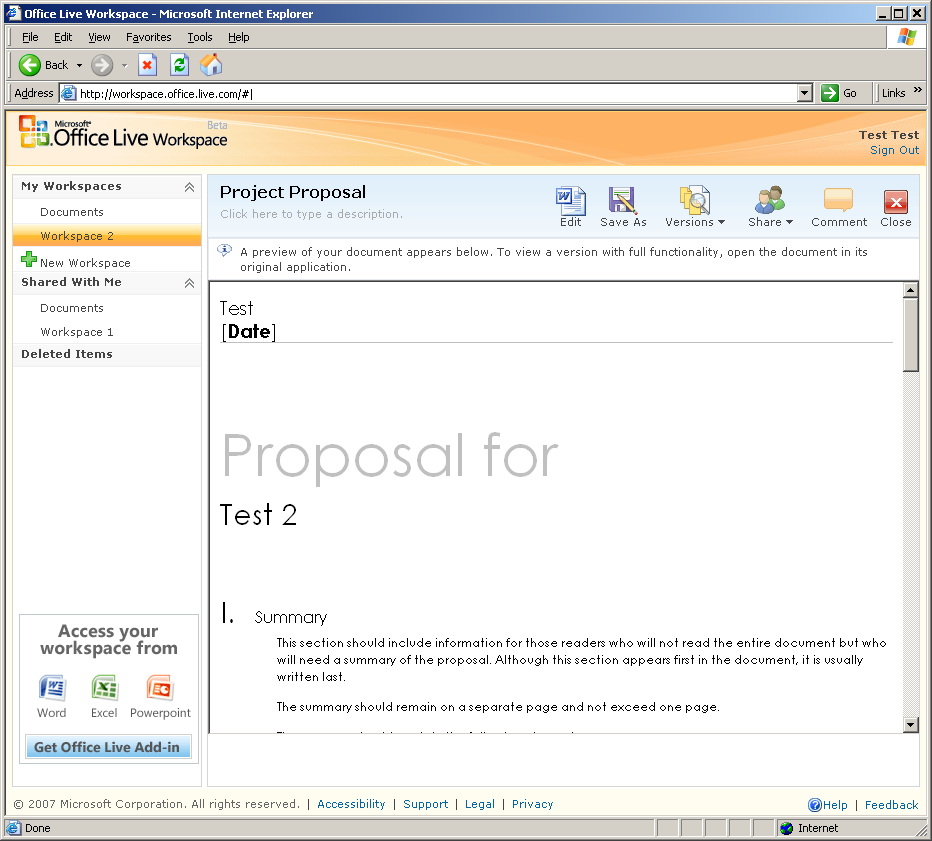Click the Stop loading red X icon
This screenshot has width=932, height=841.
pyautogui.click(x=147, y=65)
